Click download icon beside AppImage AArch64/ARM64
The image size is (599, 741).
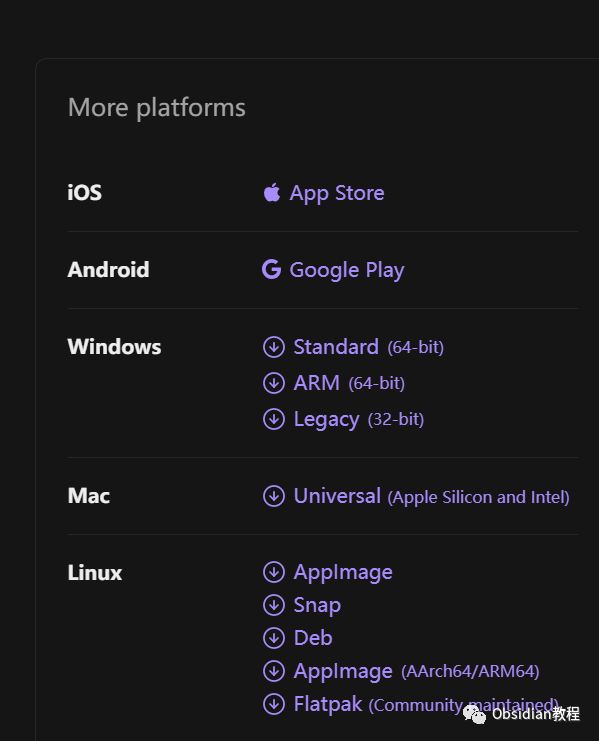point(274,671)
